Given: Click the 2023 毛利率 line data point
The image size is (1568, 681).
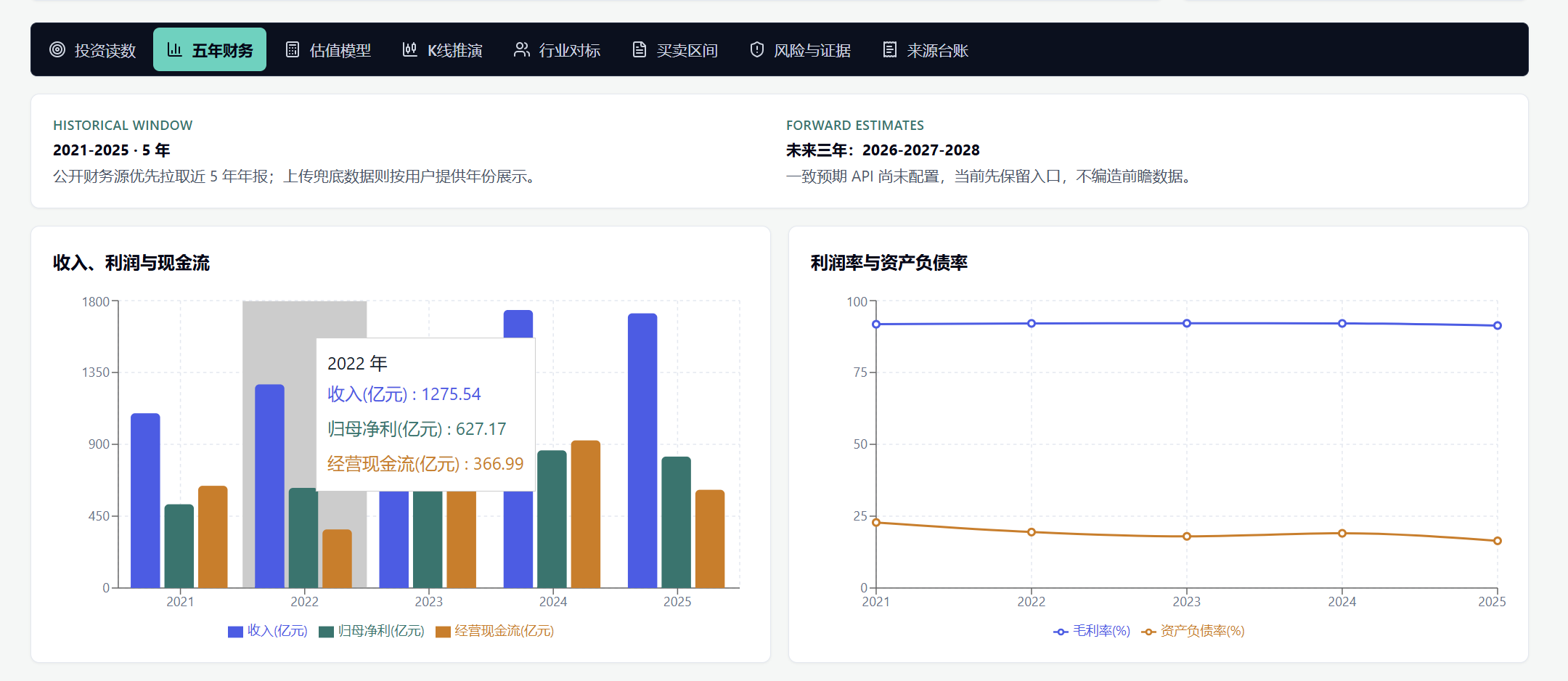Looking at the screenshot, I should pos(1187,323).
